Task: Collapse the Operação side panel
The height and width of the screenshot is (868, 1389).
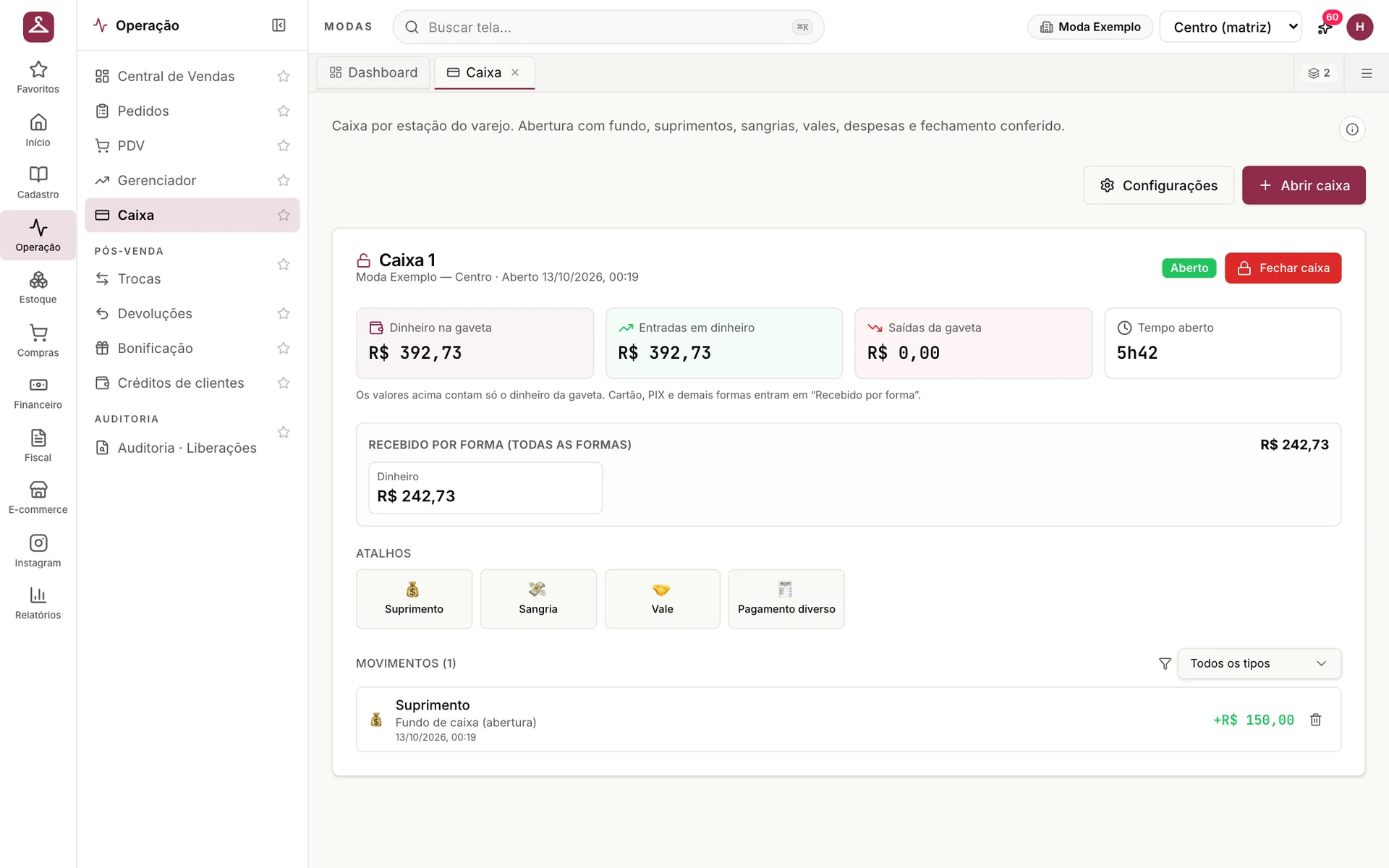Action: click(279, 25)
